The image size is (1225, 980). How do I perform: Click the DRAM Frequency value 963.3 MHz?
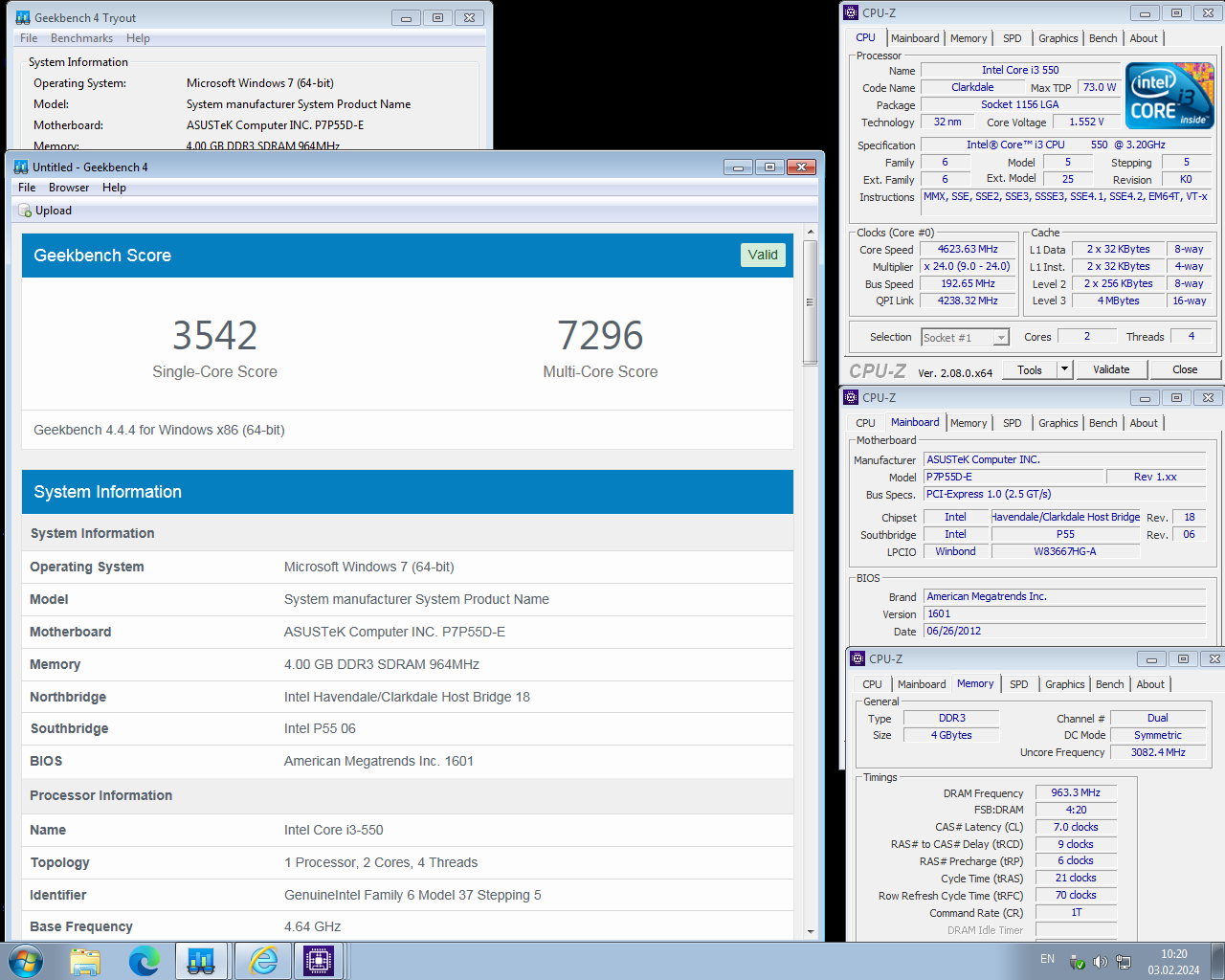[x=1076, y=792]
